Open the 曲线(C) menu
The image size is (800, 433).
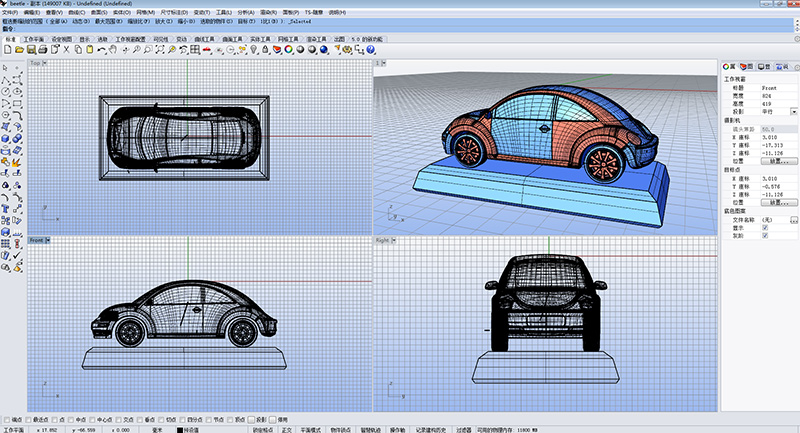pos(77,12)
